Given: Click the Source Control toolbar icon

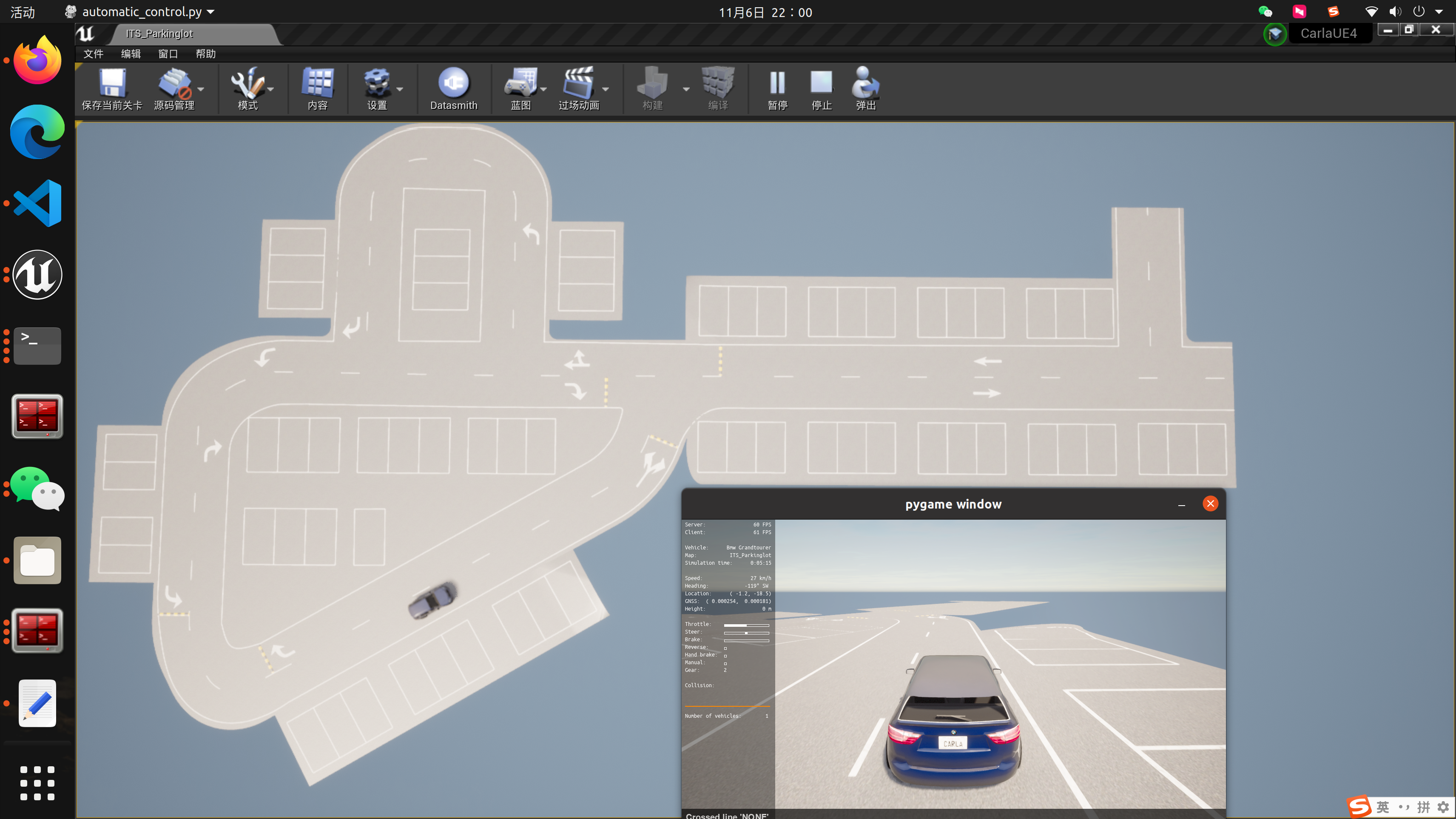Looking at the screenshot, I should tap(173, 83).
